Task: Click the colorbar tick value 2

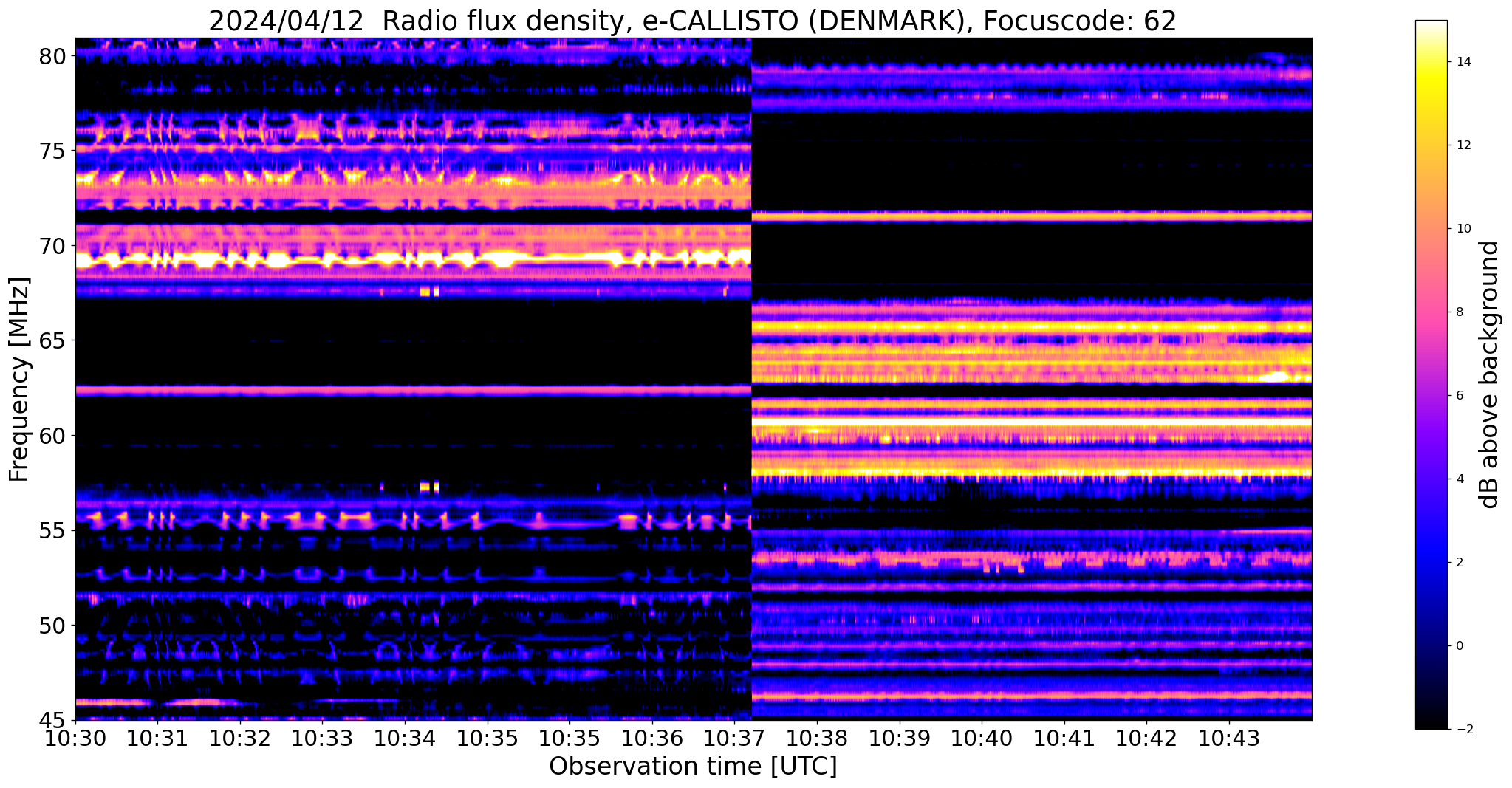Action: click(x=1458, y=563)
